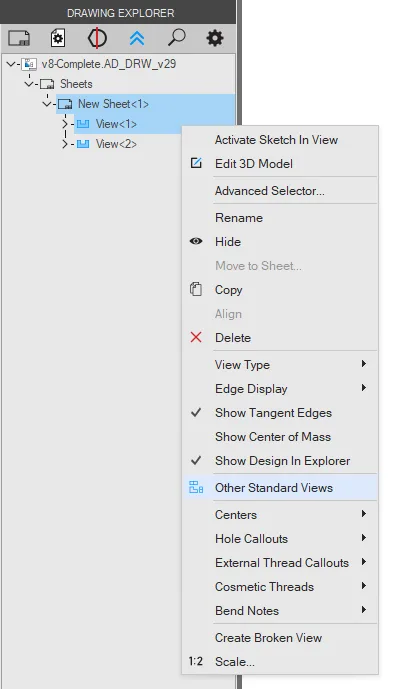Toggle the Hide eye icon

[196, 241]
